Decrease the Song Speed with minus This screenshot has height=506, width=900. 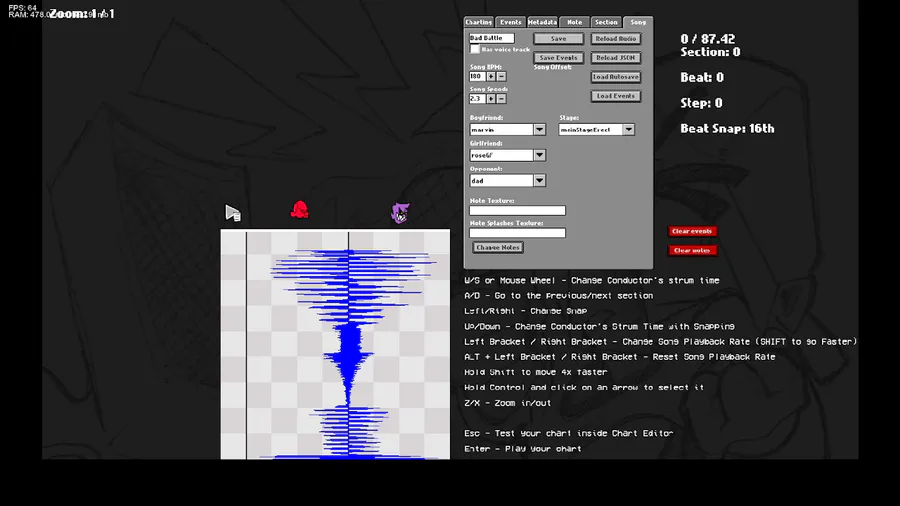pos(501,99)
